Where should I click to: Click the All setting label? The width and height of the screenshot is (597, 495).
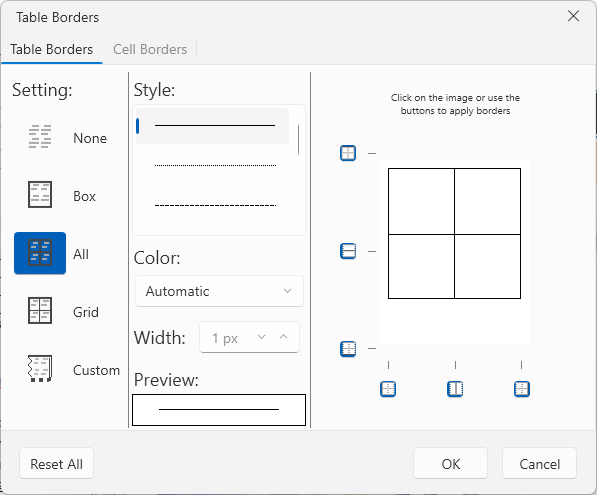(x=81, y=254)
